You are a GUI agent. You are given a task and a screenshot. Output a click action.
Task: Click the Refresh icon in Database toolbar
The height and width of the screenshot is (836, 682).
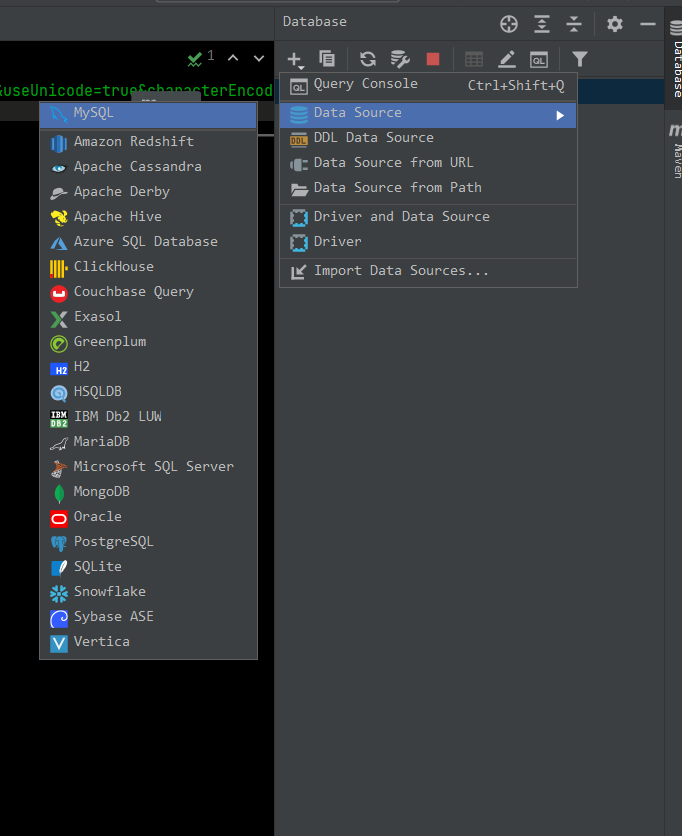pyautogui.click(x=368, y=59)
